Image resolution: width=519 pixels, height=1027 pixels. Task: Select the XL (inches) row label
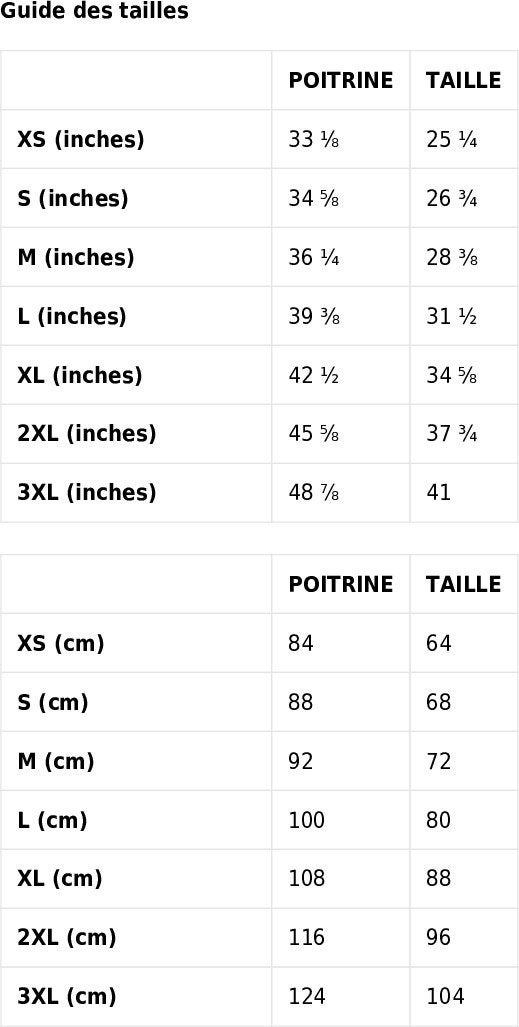click(79, 375)
